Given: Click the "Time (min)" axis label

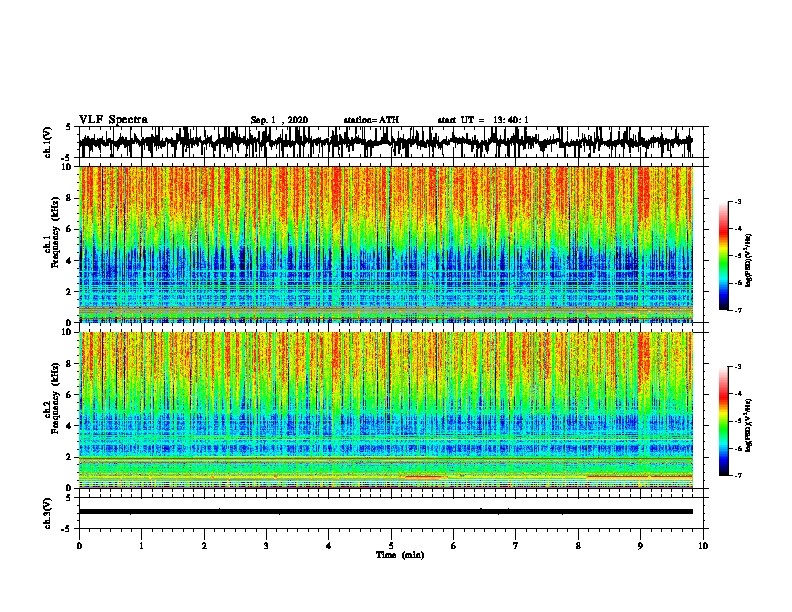Looking at the screenshot, I should point(400,555).
